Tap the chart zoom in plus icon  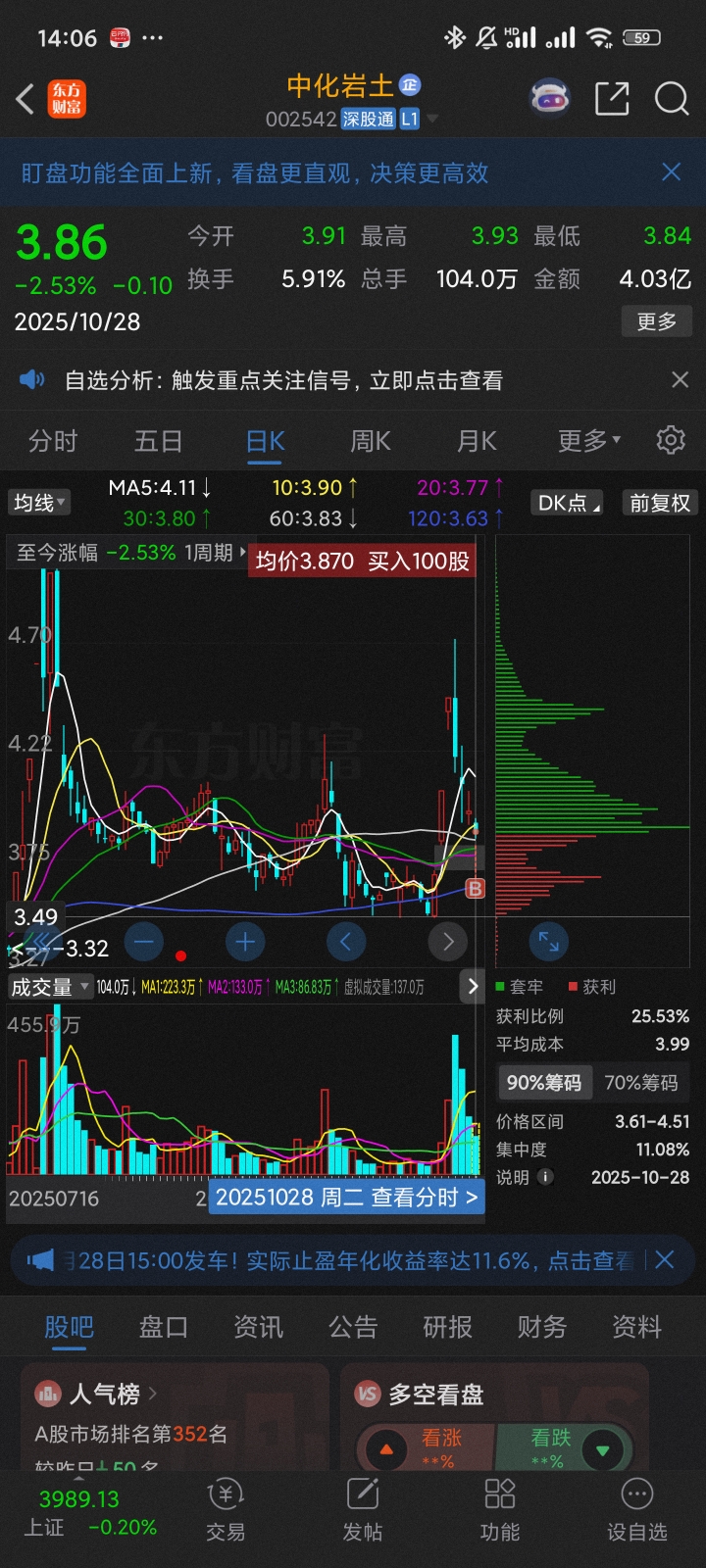point(245,942)
